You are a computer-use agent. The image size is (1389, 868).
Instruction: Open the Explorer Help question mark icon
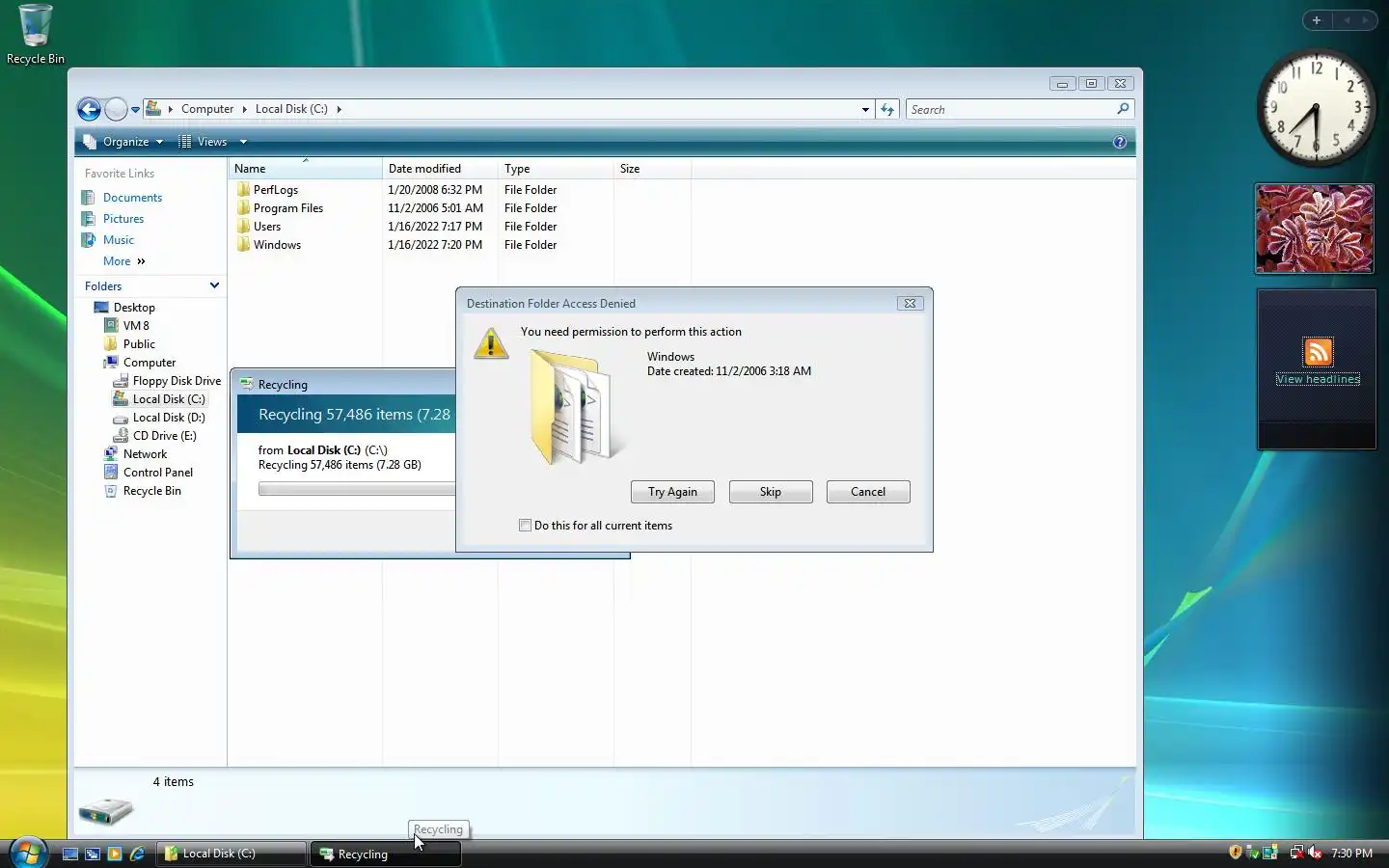[x=1120, y=142]
